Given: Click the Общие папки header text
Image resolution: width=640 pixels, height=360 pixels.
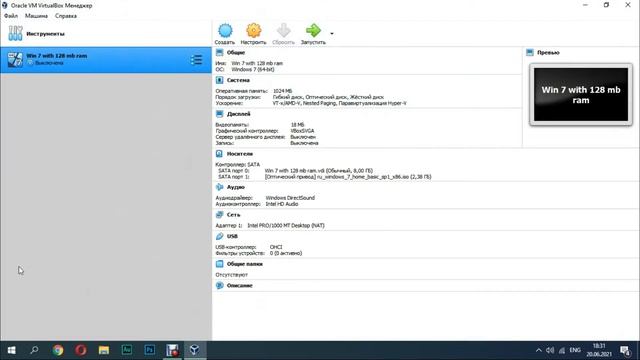Looking at the screenshot, I should click(244, 264).
